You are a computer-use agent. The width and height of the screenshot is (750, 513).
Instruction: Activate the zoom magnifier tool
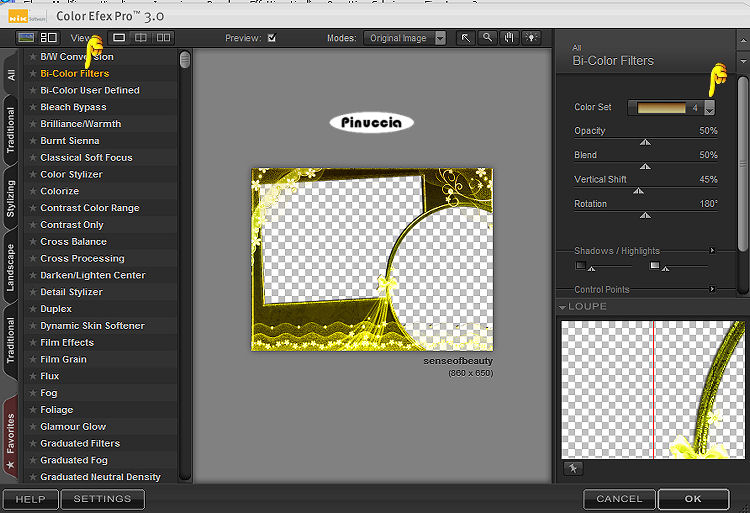click(x=487, y=38)
